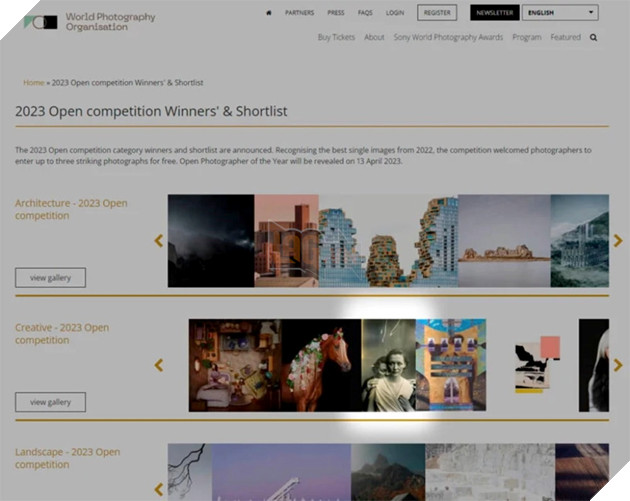The height and width of the screenshot is (501, 630).
Task: Go to previous Creative images with left arrow
Action: [158, 365]
